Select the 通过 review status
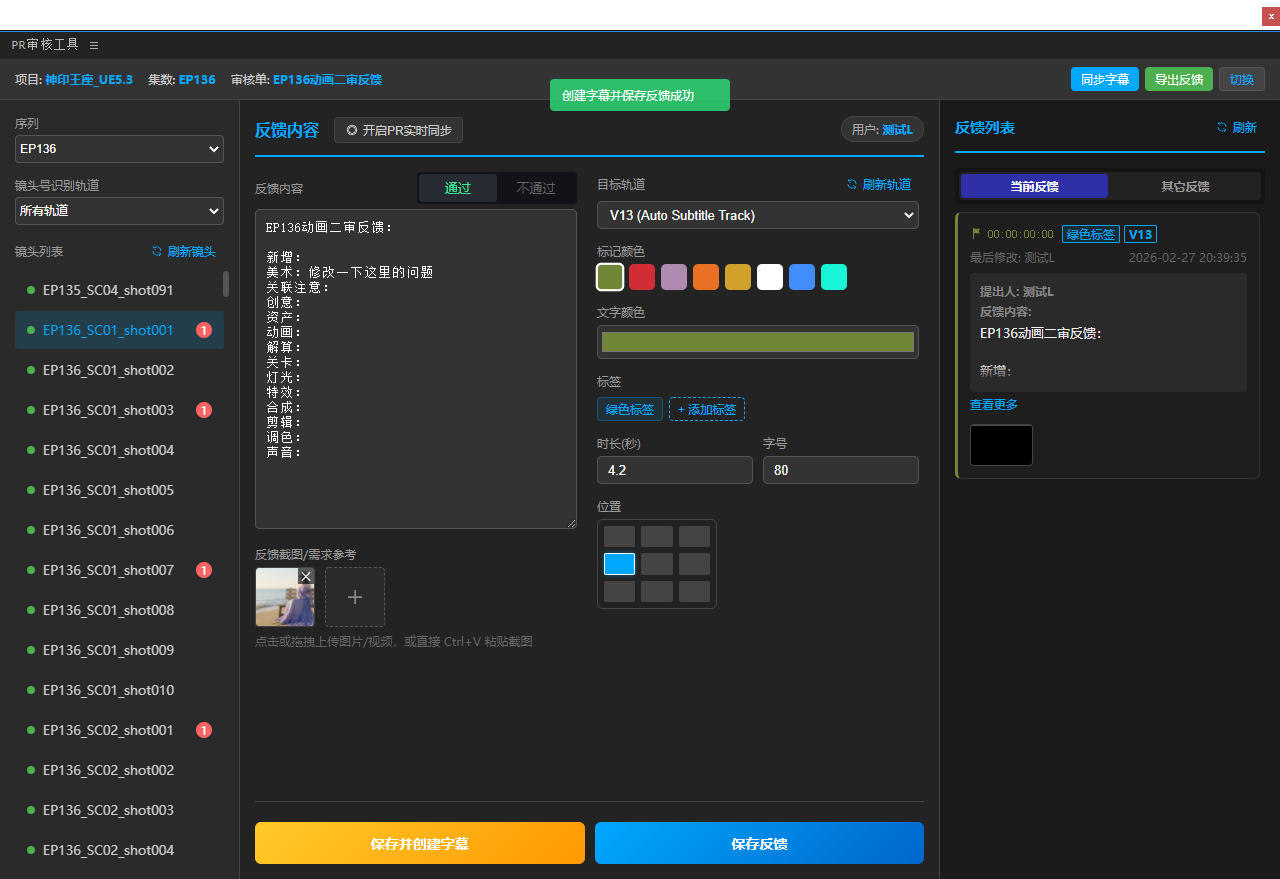1280x879 pixels. point(458,188)
